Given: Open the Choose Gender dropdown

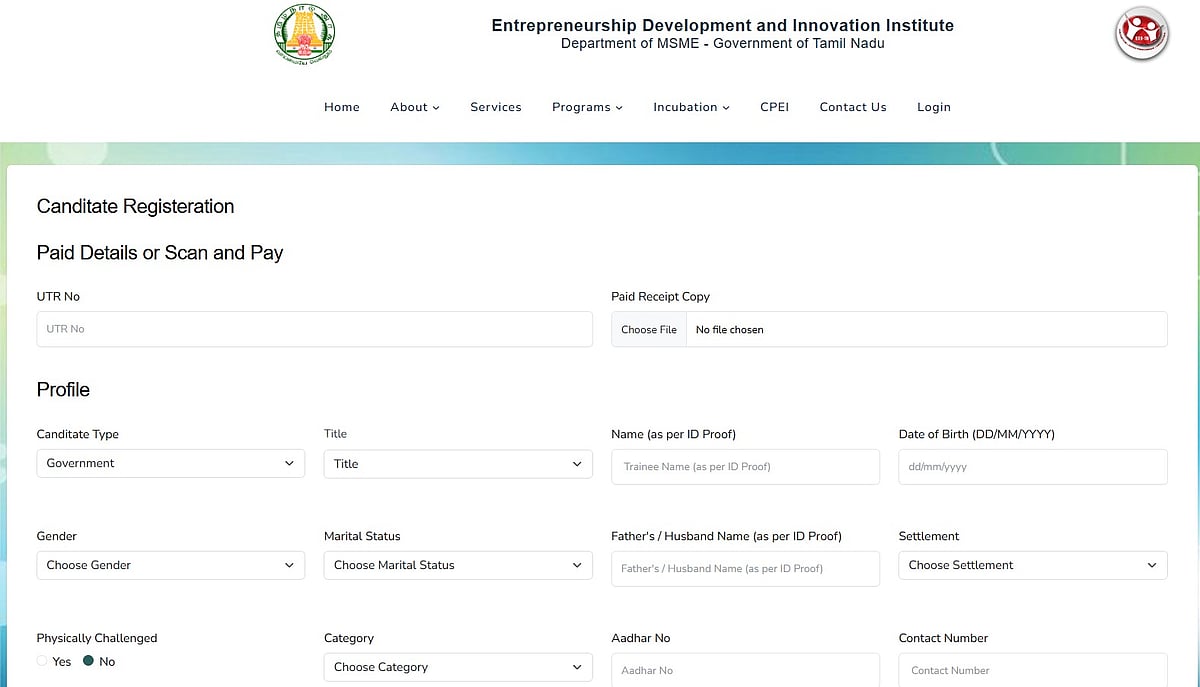Looking at the screenshot, I should [x=170, y=565].
